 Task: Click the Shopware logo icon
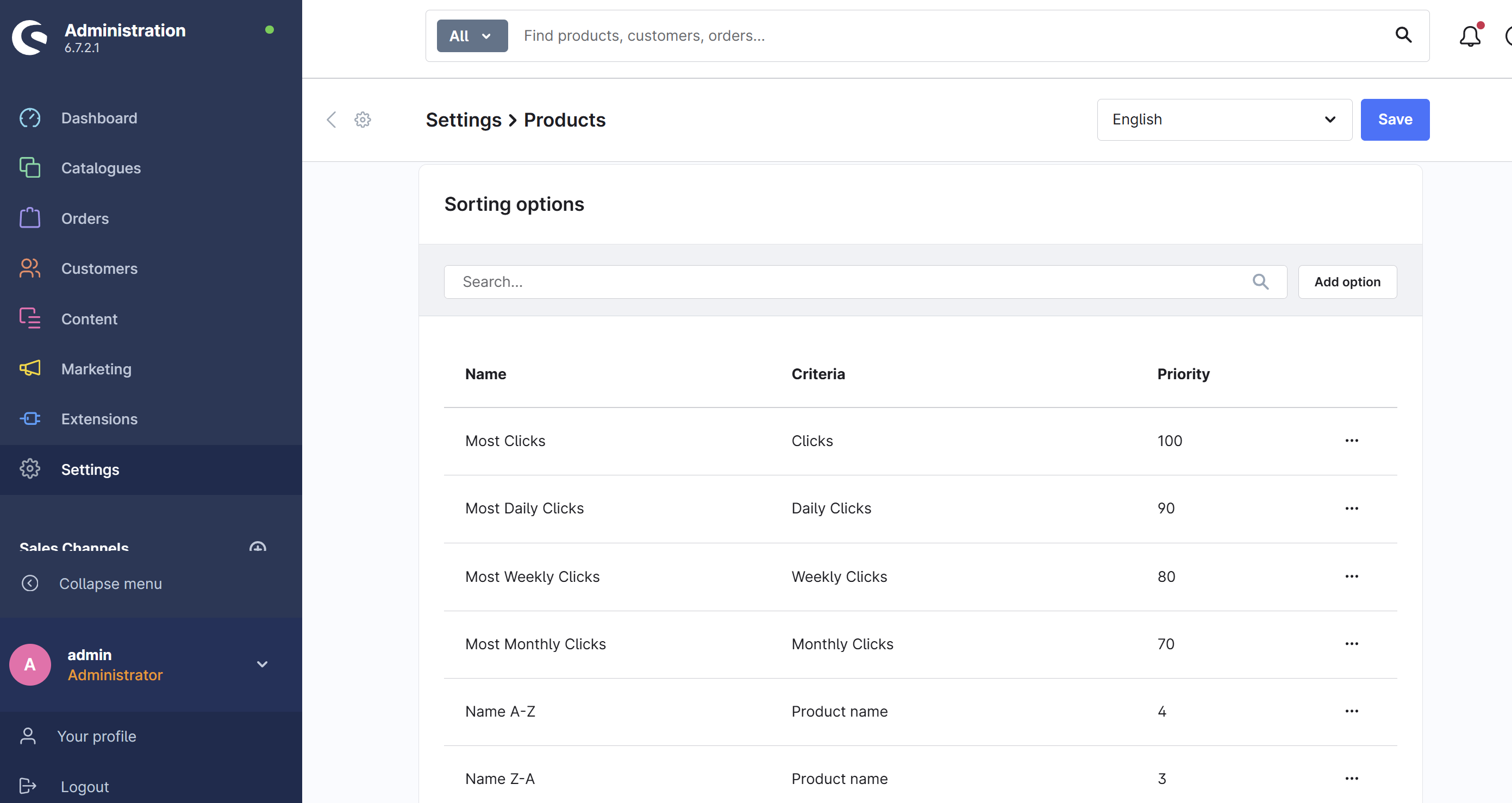(x=29, y=37)
